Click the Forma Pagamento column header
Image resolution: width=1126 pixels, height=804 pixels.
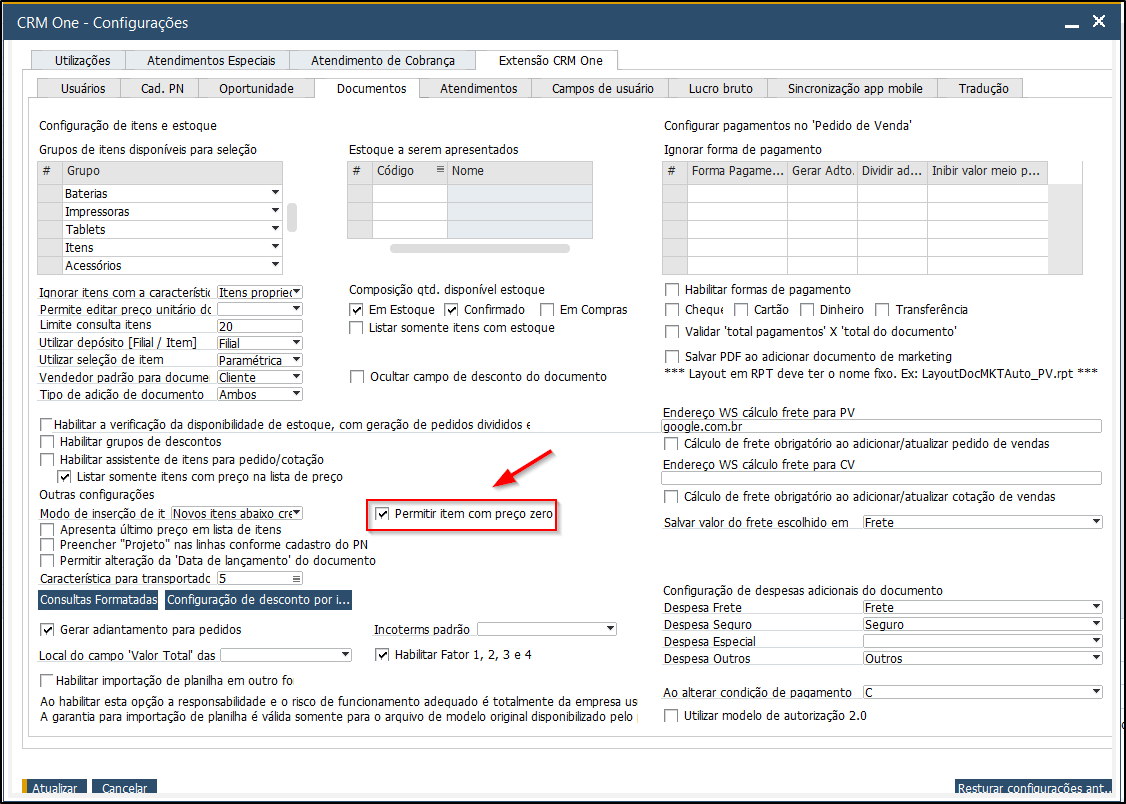pyautogui.click(x=738, y=171)
